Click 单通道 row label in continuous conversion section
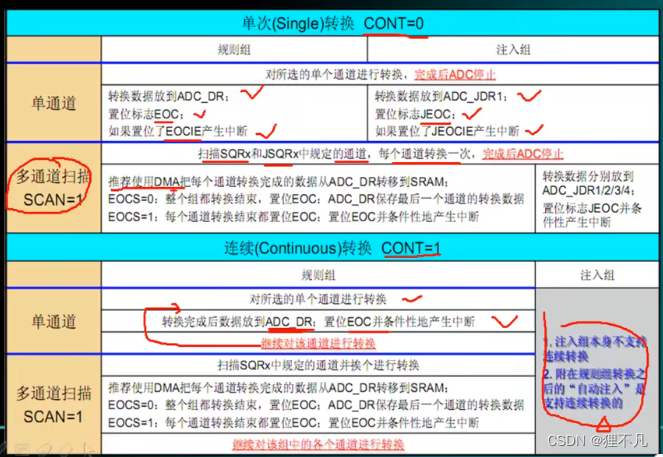 (x=54, y=322)
